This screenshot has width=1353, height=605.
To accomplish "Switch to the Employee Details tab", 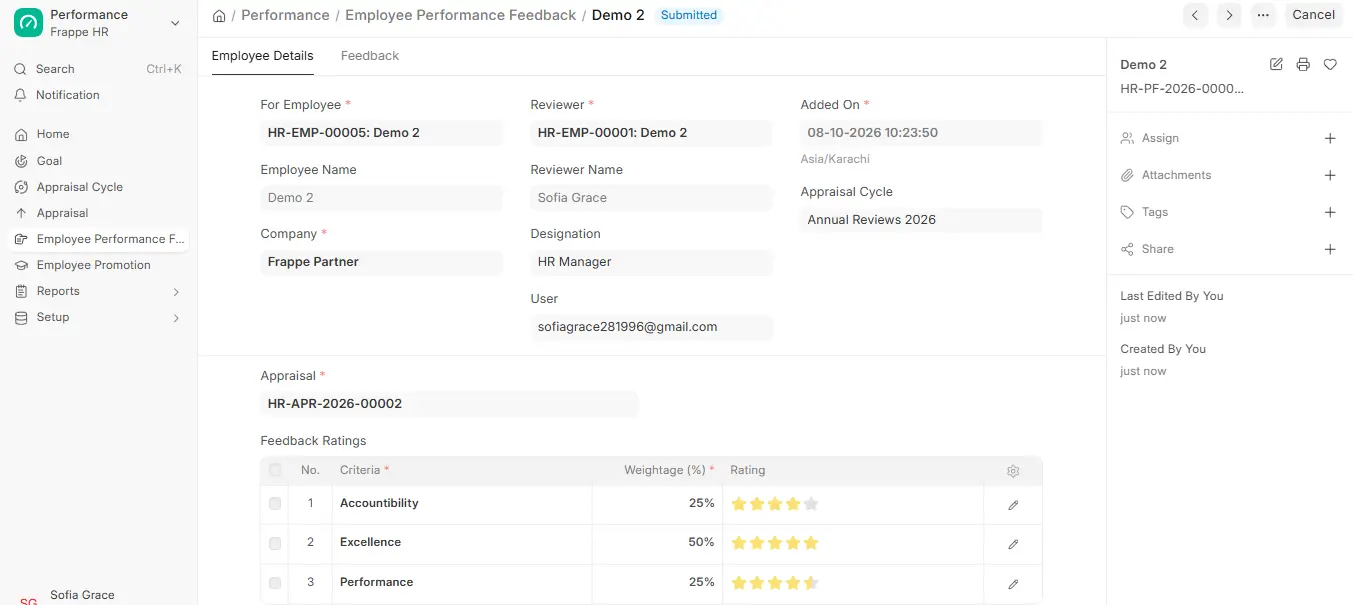I will (262, 56).
